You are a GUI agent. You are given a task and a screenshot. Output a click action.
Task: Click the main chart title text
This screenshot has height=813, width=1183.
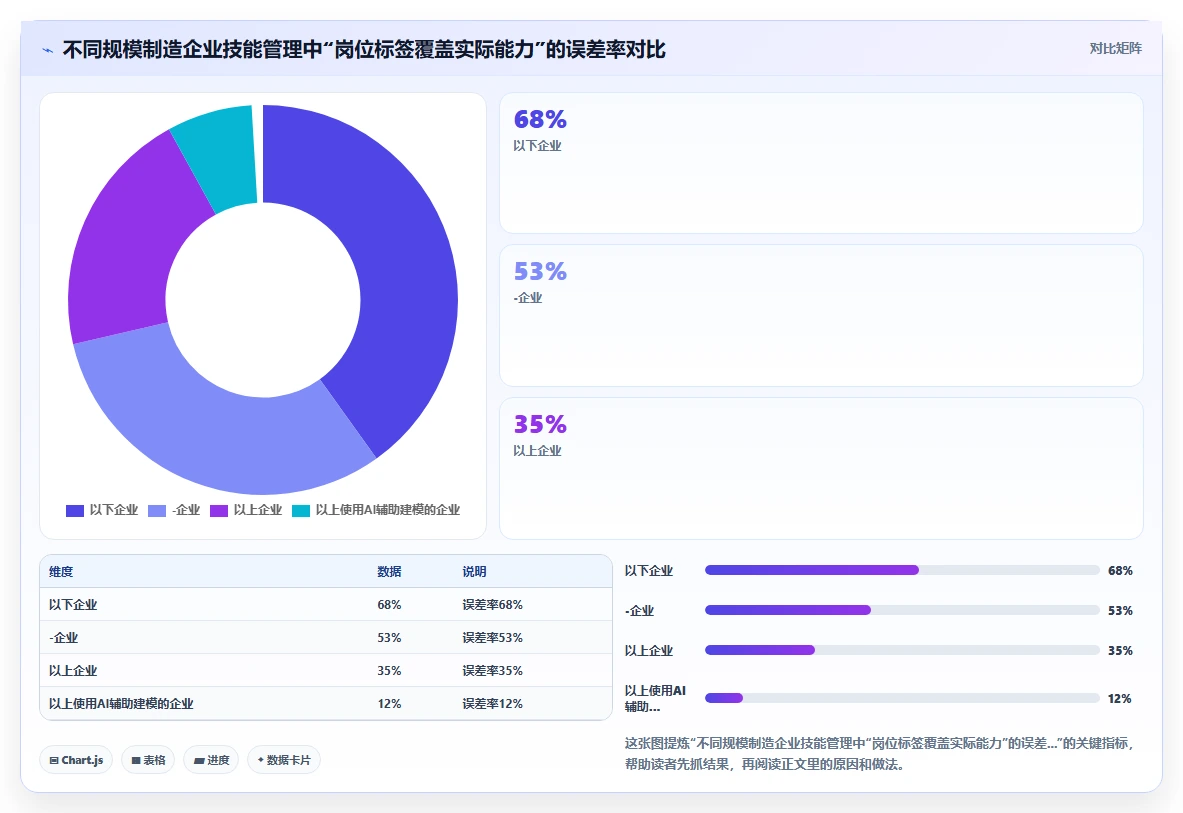[x=364, y=50]
